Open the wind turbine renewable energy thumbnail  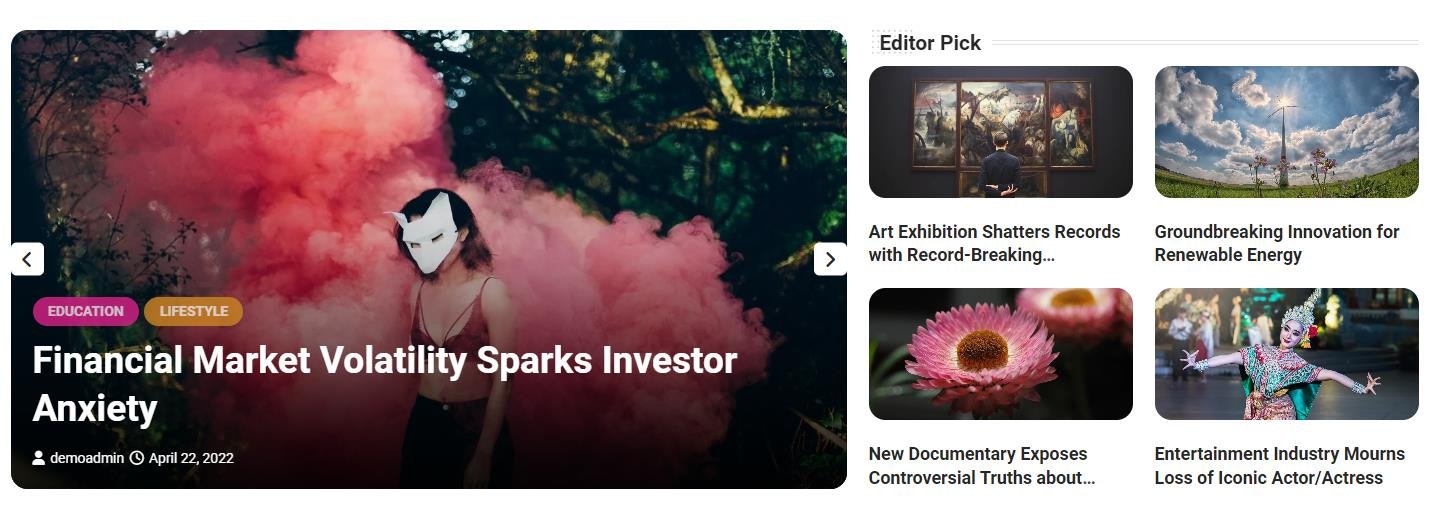tap(1287, 132)
